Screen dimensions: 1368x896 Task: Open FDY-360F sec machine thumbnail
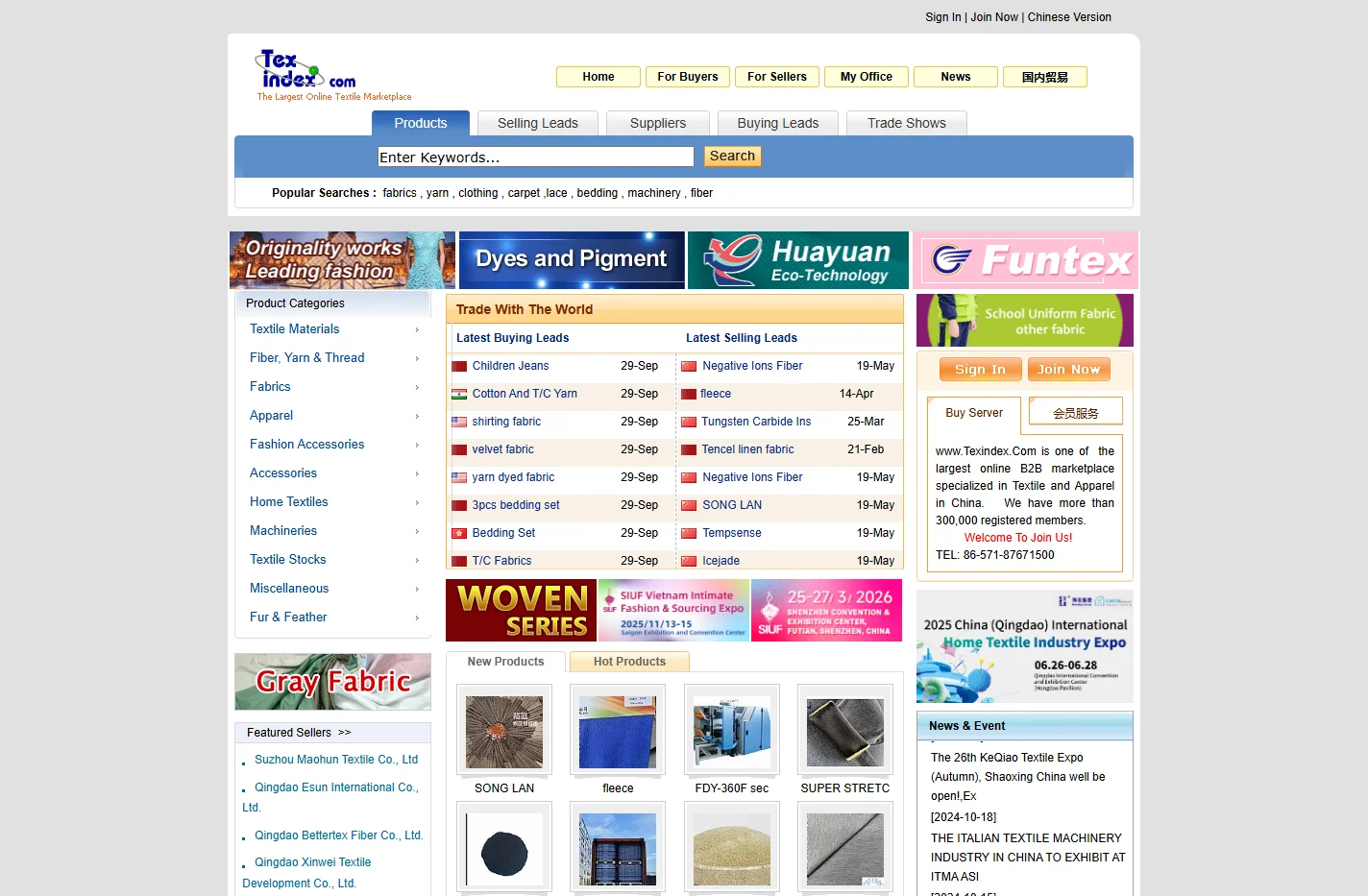(x=732, y=731)
